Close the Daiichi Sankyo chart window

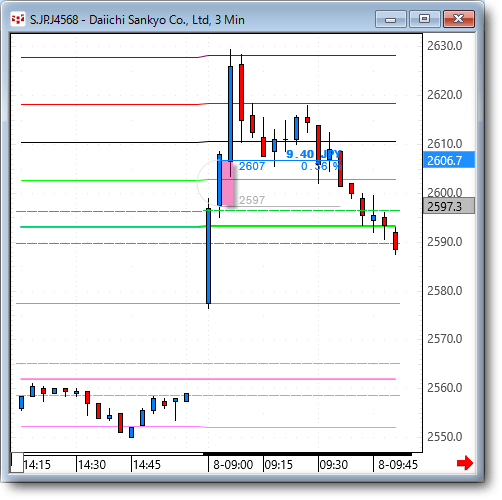coord(459,19)
